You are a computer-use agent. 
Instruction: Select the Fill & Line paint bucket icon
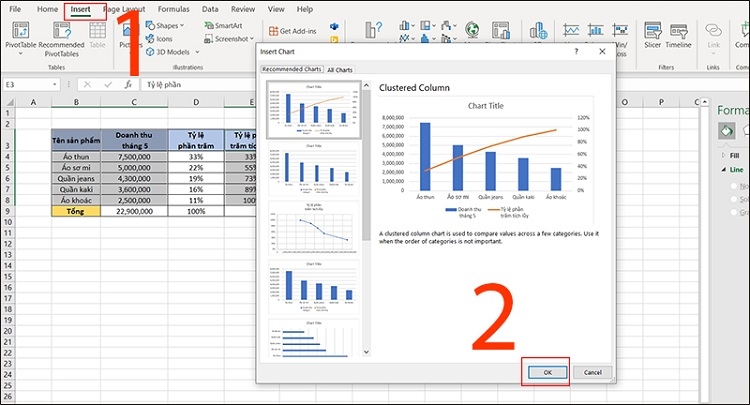(728, 131)
